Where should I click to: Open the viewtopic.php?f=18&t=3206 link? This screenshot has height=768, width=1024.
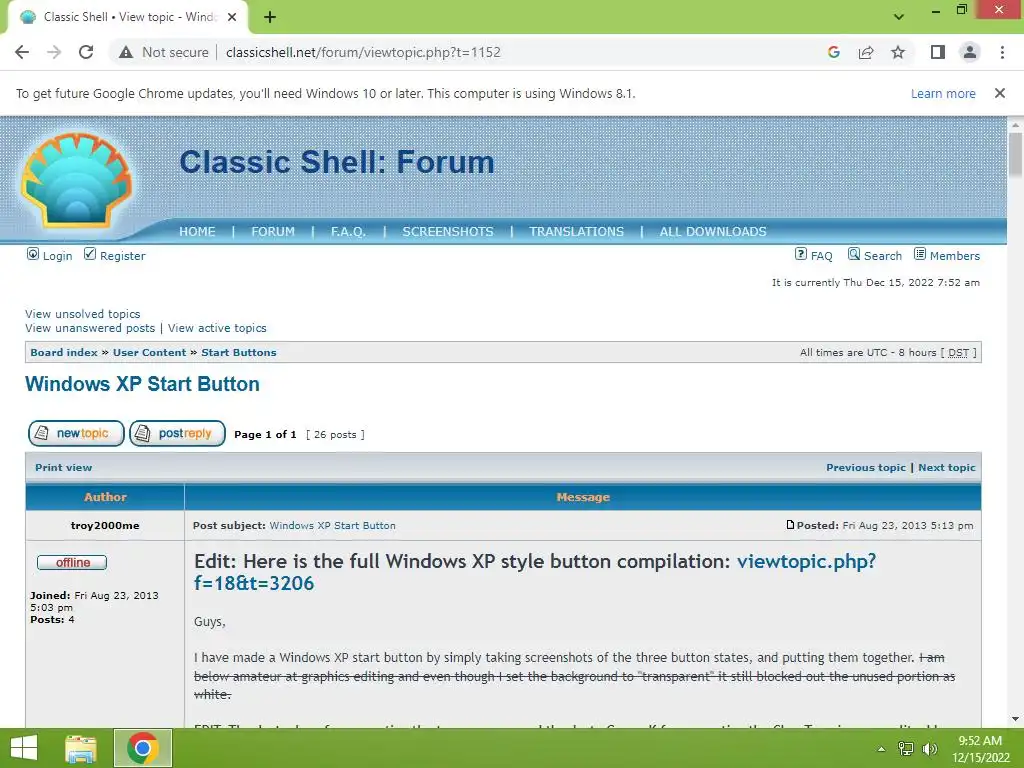[535, 572]
